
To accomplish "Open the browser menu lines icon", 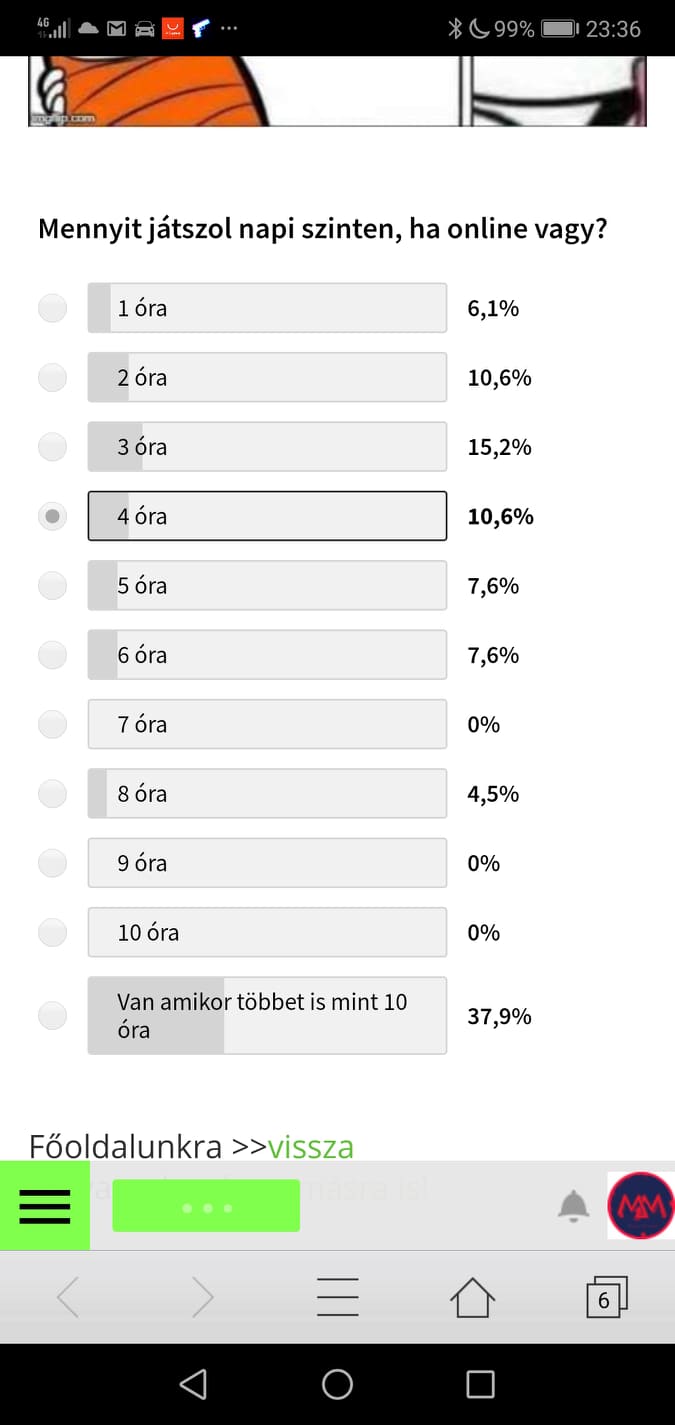I will point(338,1297).
